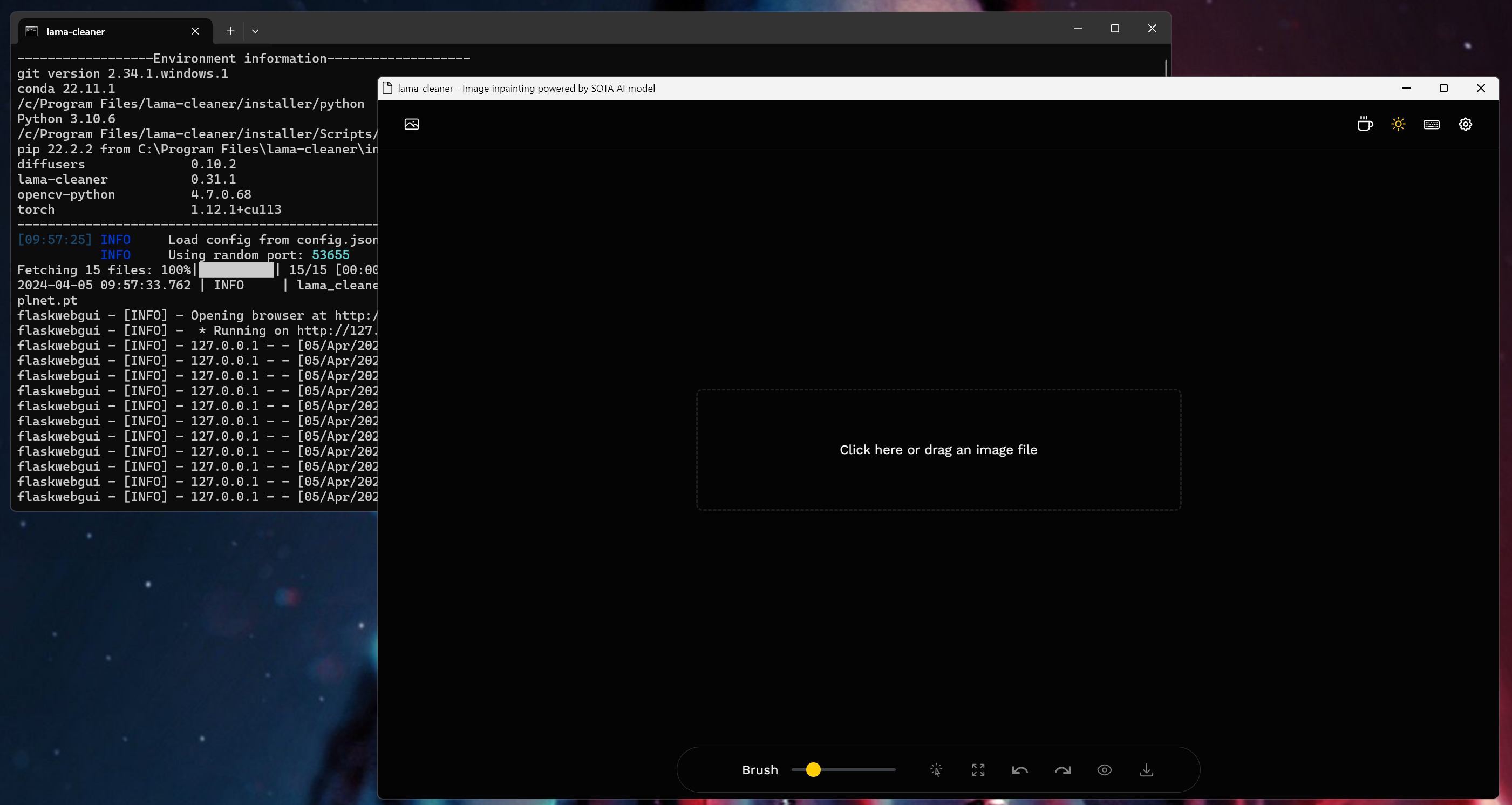The image size is (1512, 805).
Task: Click the lama-cleaner window title text
Action: [x=527, y=88]
